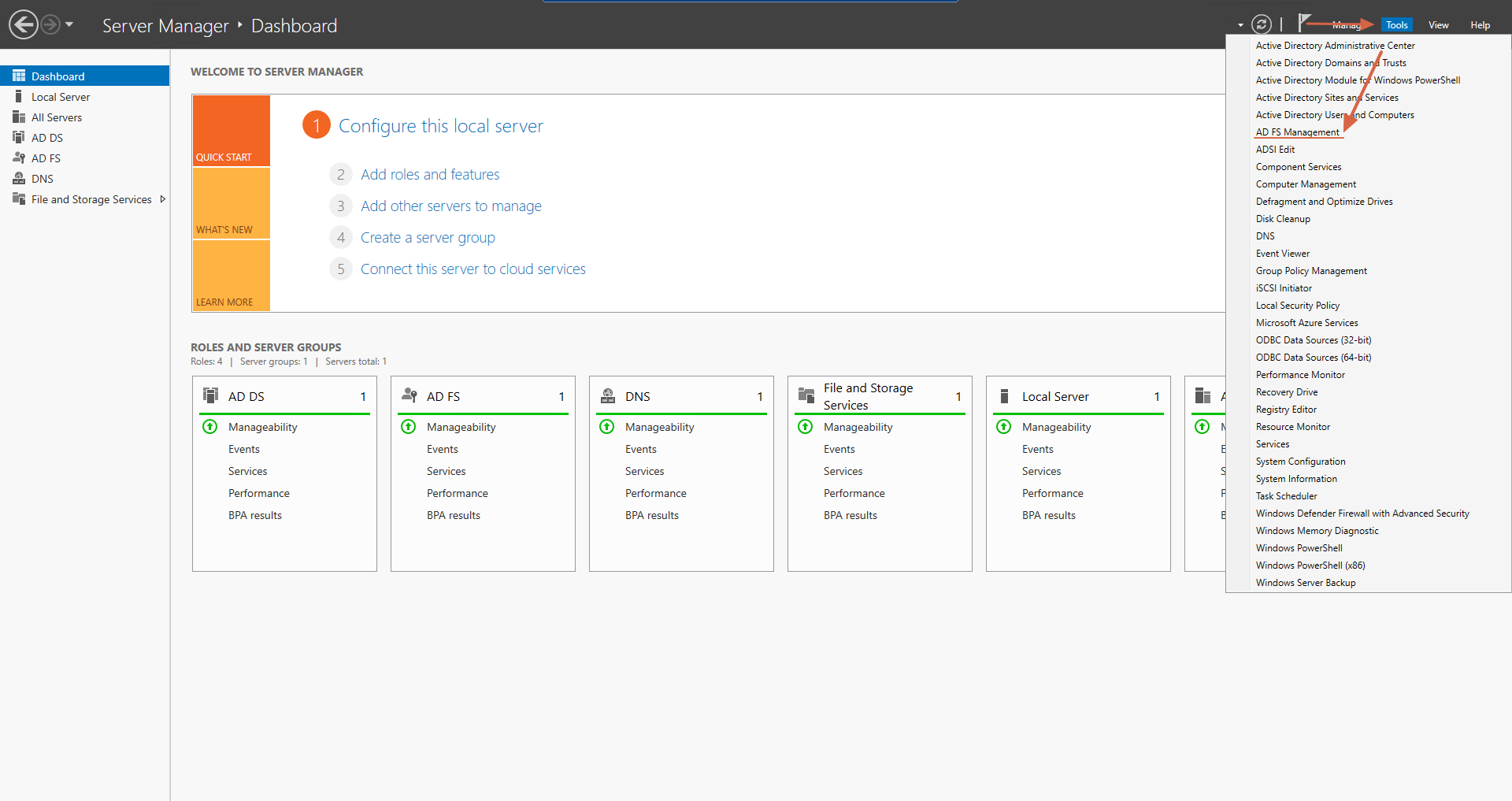Click the back navigation arrow
The width and height of the screenshot is (1512, 801).
(24, 24)
